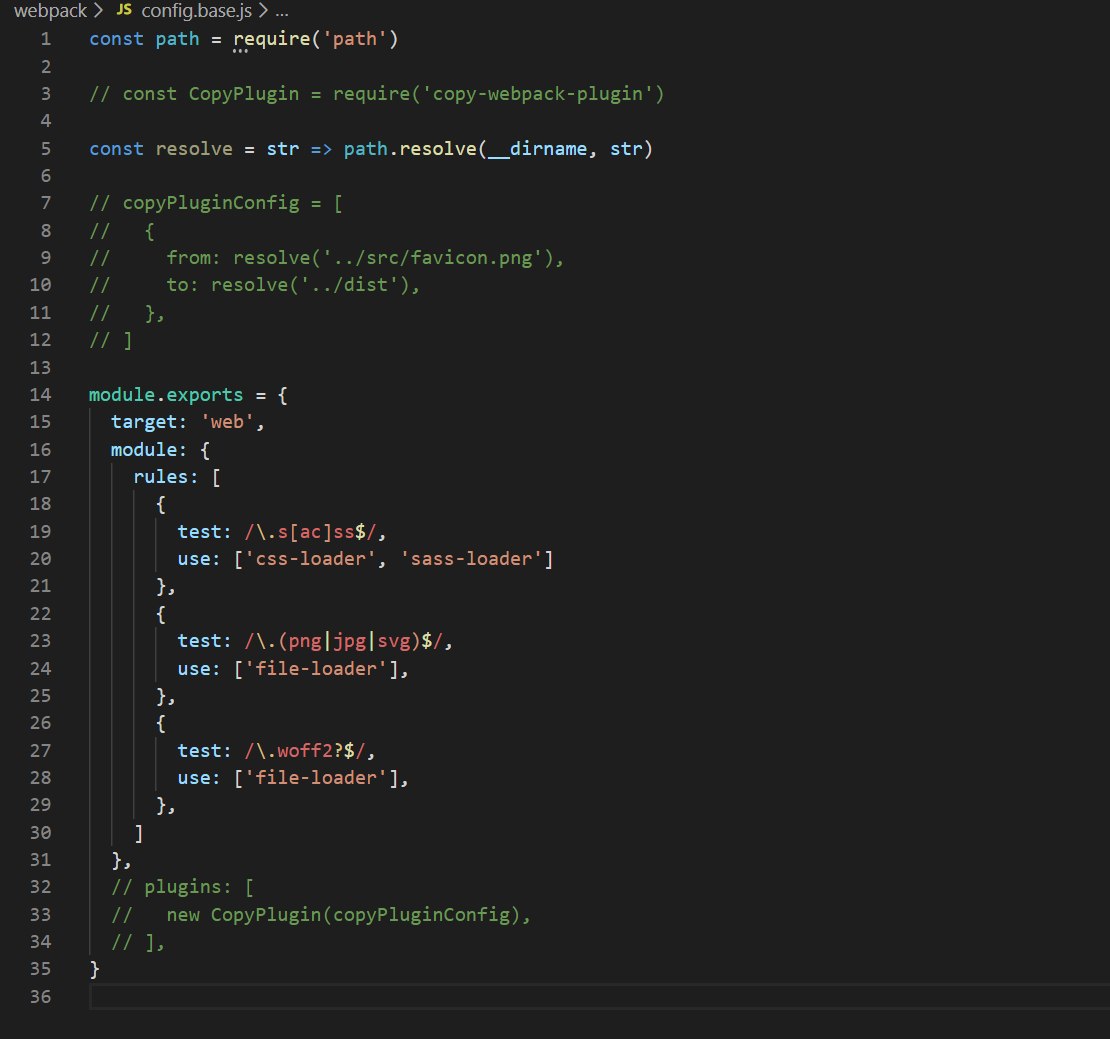Click line number 36 in gutter
The image size is (1110, 1039).
pos(40,997)
